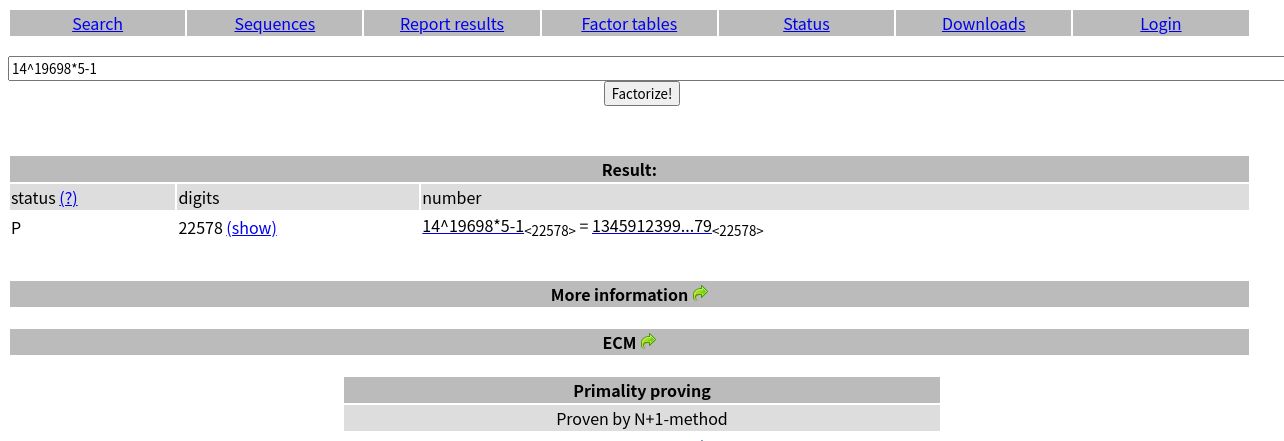This screenshot has width=1284, height=441.
Task: Click the Login link
Action: point(1160,24)
